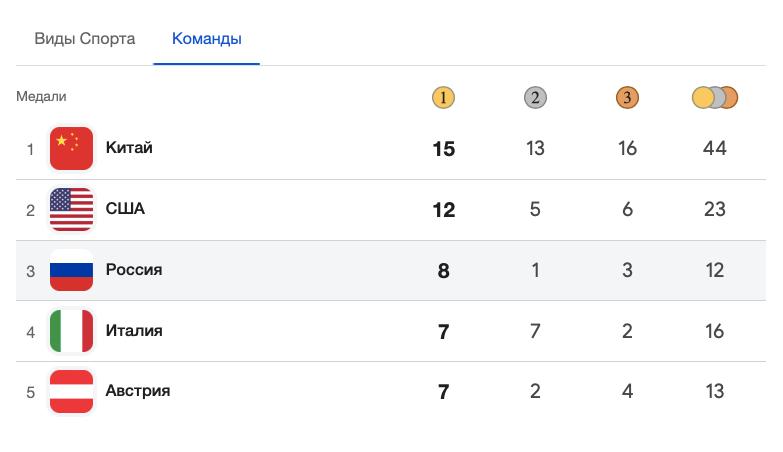Open the Китай team link

pyautogui.click(x=129, y=148)
